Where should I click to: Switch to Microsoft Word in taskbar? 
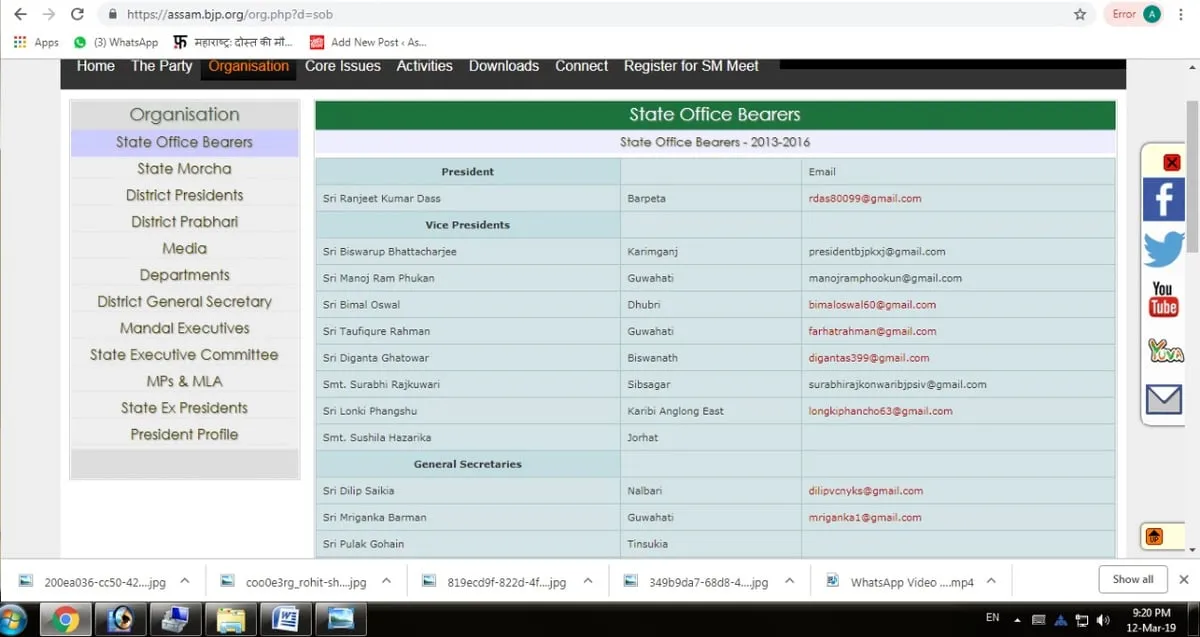pyautogui.click(x=285, y=620)
